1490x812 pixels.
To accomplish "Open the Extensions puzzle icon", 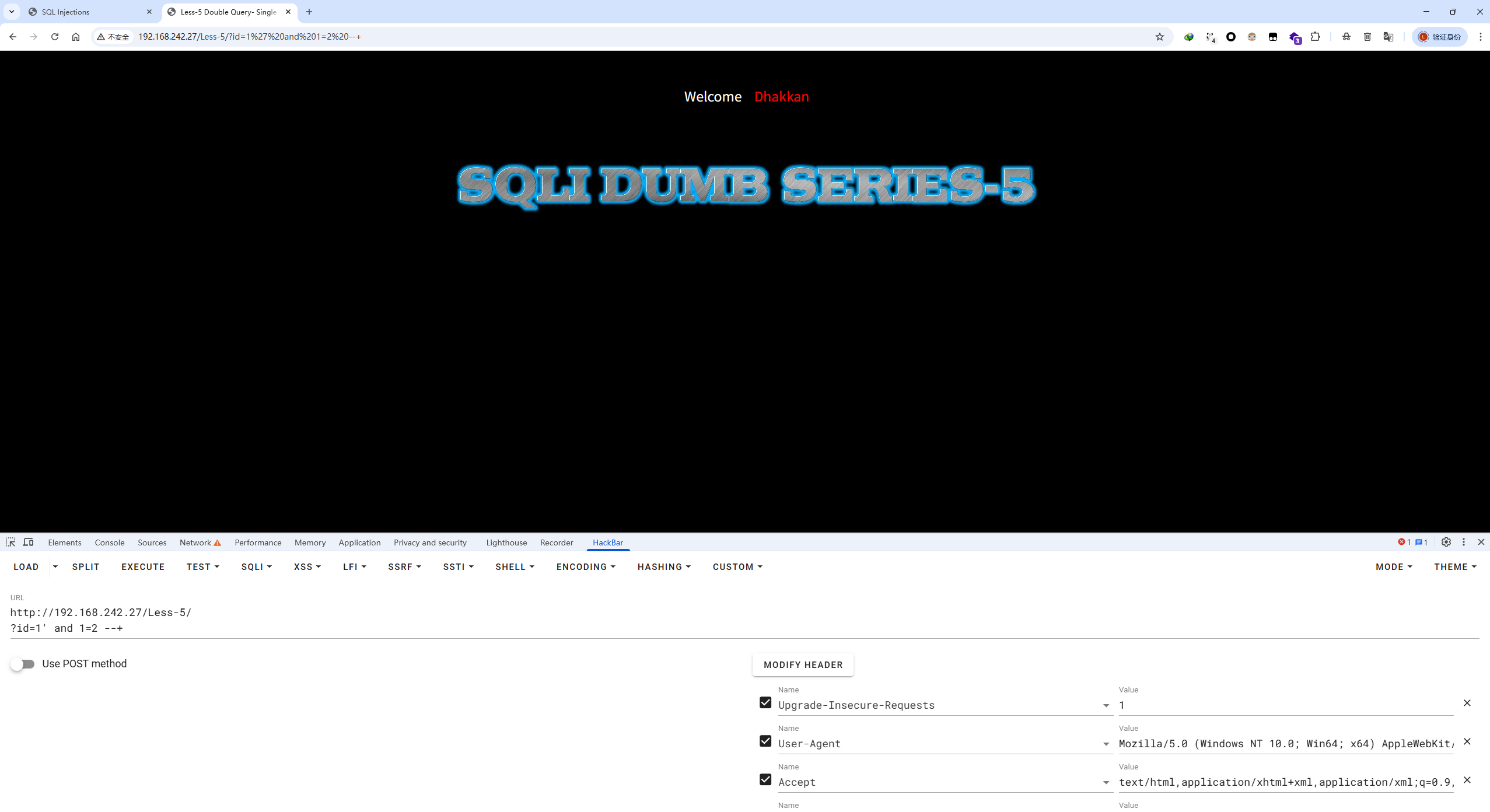I will click(x=1315, y=37).
